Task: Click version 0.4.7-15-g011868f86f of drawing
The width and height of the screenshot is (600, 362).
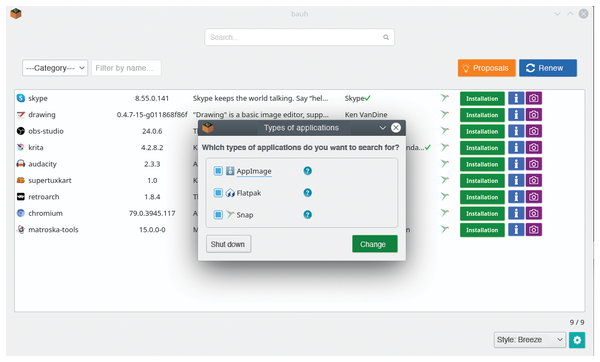Action: 152,115
